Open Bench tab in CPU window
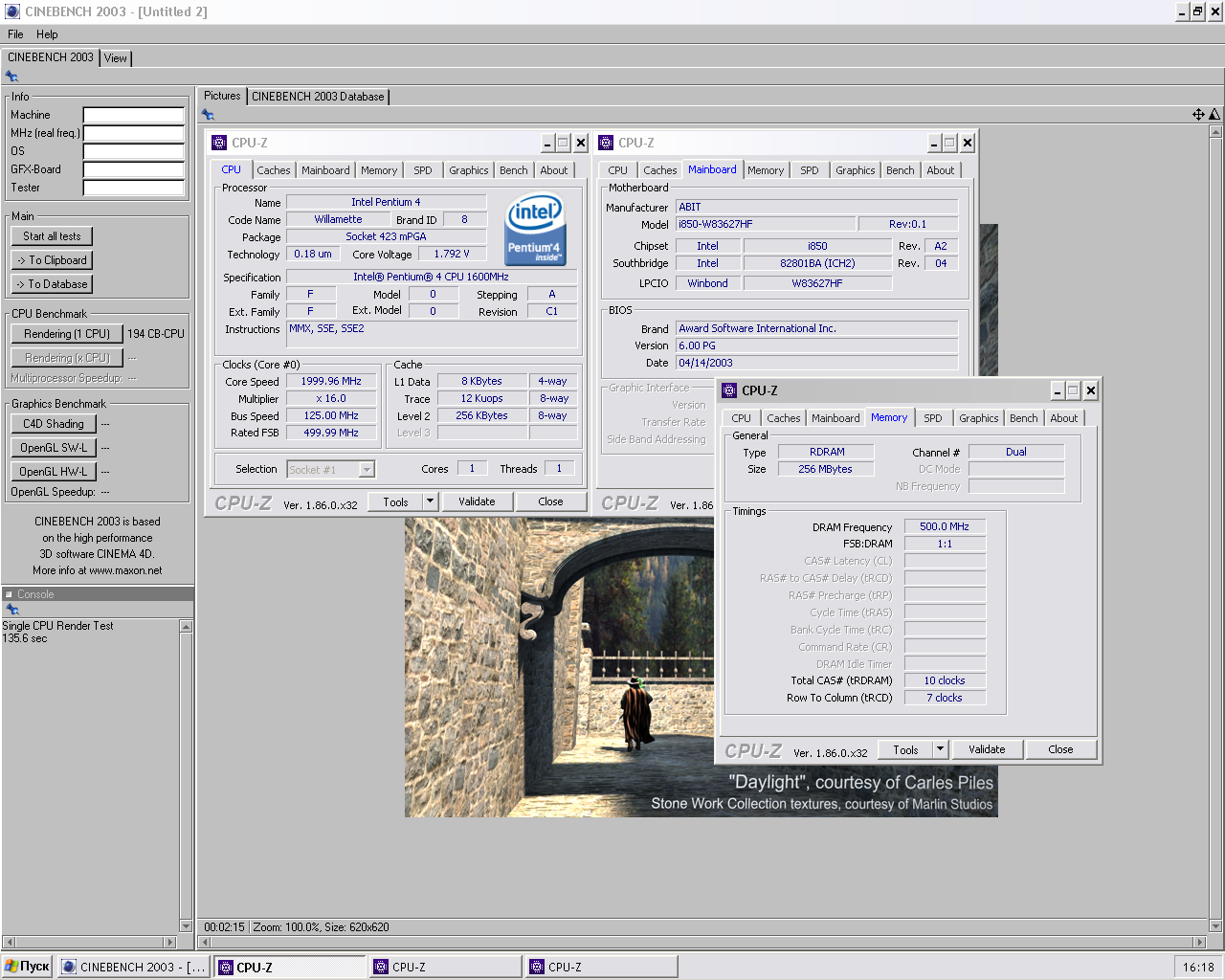 coord(514,170)
